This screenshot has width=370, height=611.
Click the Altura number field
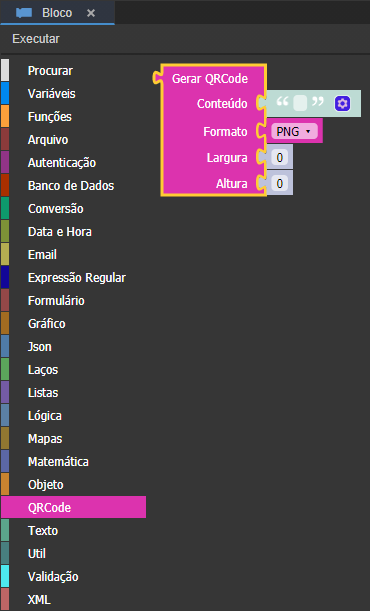pos(279,183)
